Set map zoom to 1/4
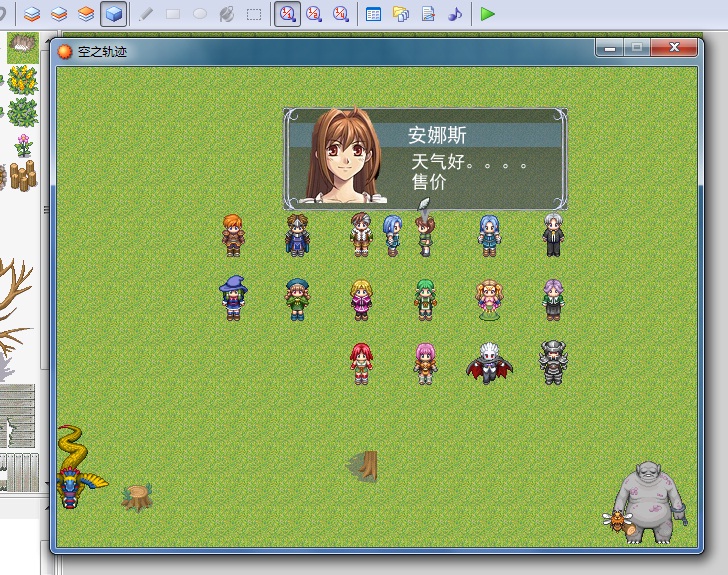The image size is (728, 575). [x=341, y=14]
